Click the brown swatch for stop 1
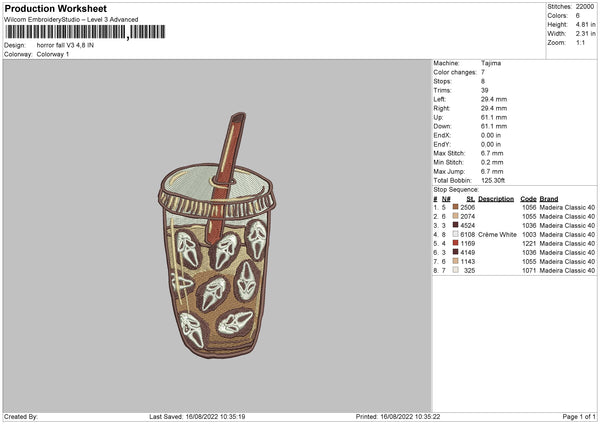 (455, 207)
